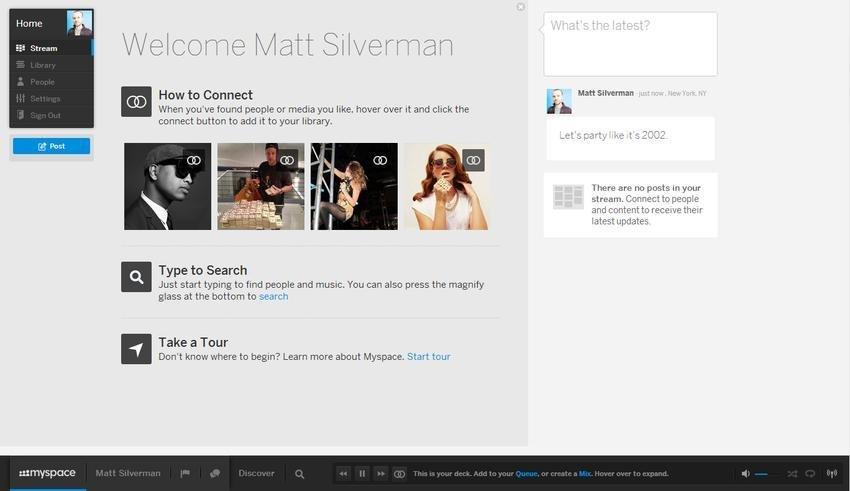Open Library in the Home sidebar
The image size is (850, 491).
pos(43,65)
